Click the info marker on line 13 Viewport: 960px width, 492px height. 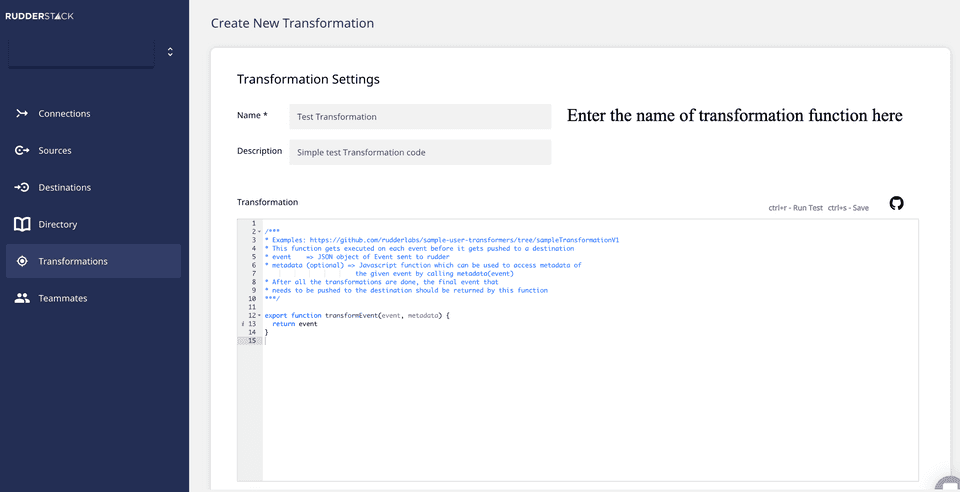pyautogui.click(x=243, y=324)
